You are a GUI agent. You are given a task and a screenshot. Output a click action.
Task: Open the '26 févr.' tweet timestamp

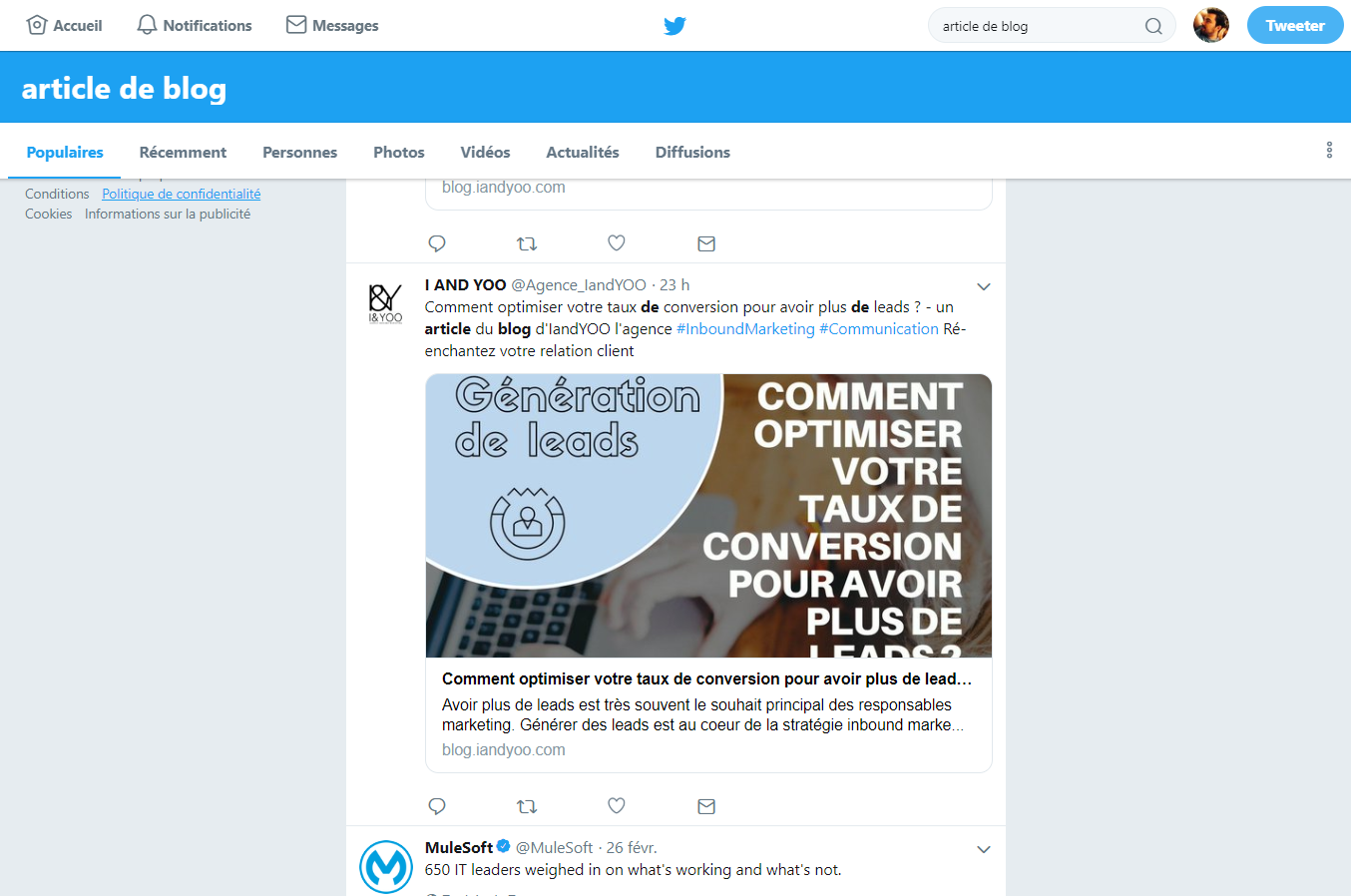tap(632, 848)
